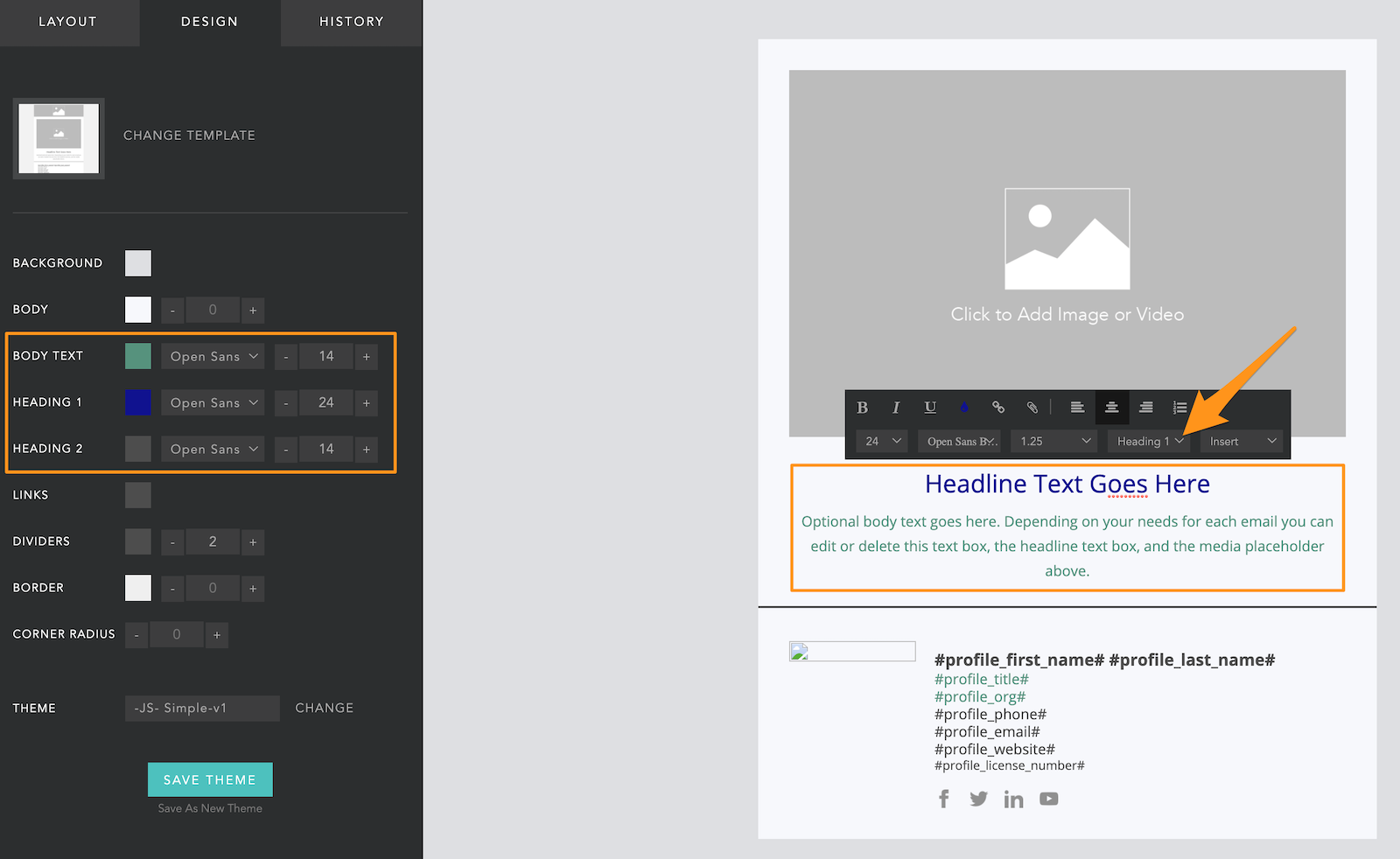Click the Twitter icon in signature
Viewport: 1400px width, 859px height.
tap(978, 799)
